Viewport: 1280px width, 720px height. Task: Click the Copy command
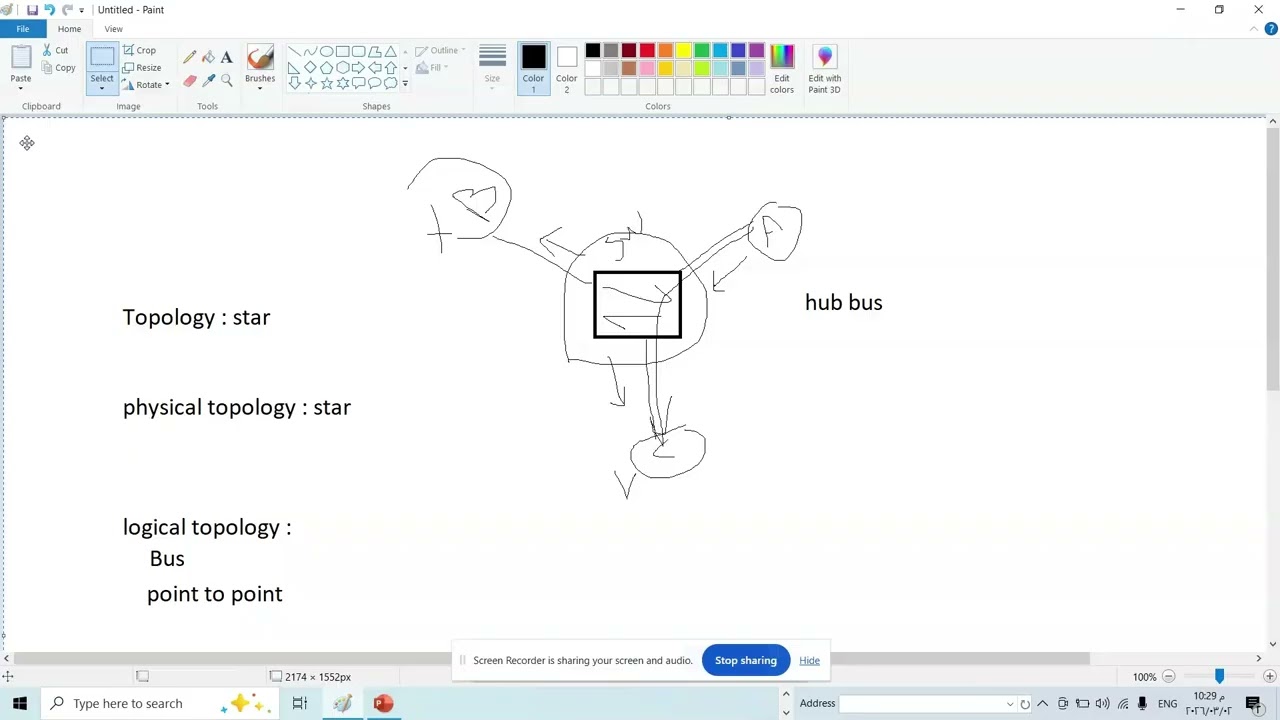[58, 68]
